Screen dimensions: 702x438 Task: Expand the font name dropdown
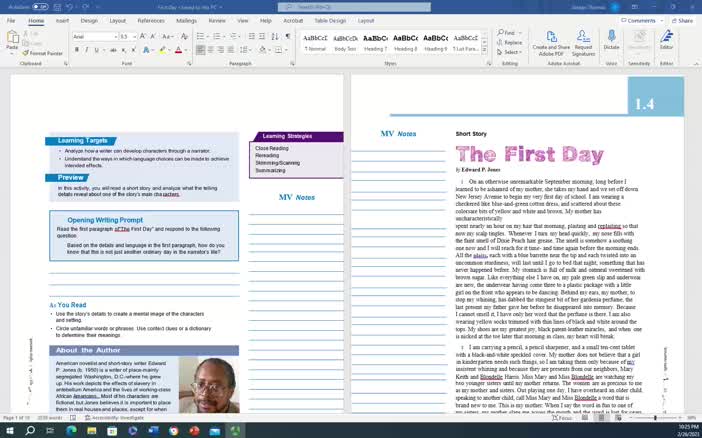point(114,36)
